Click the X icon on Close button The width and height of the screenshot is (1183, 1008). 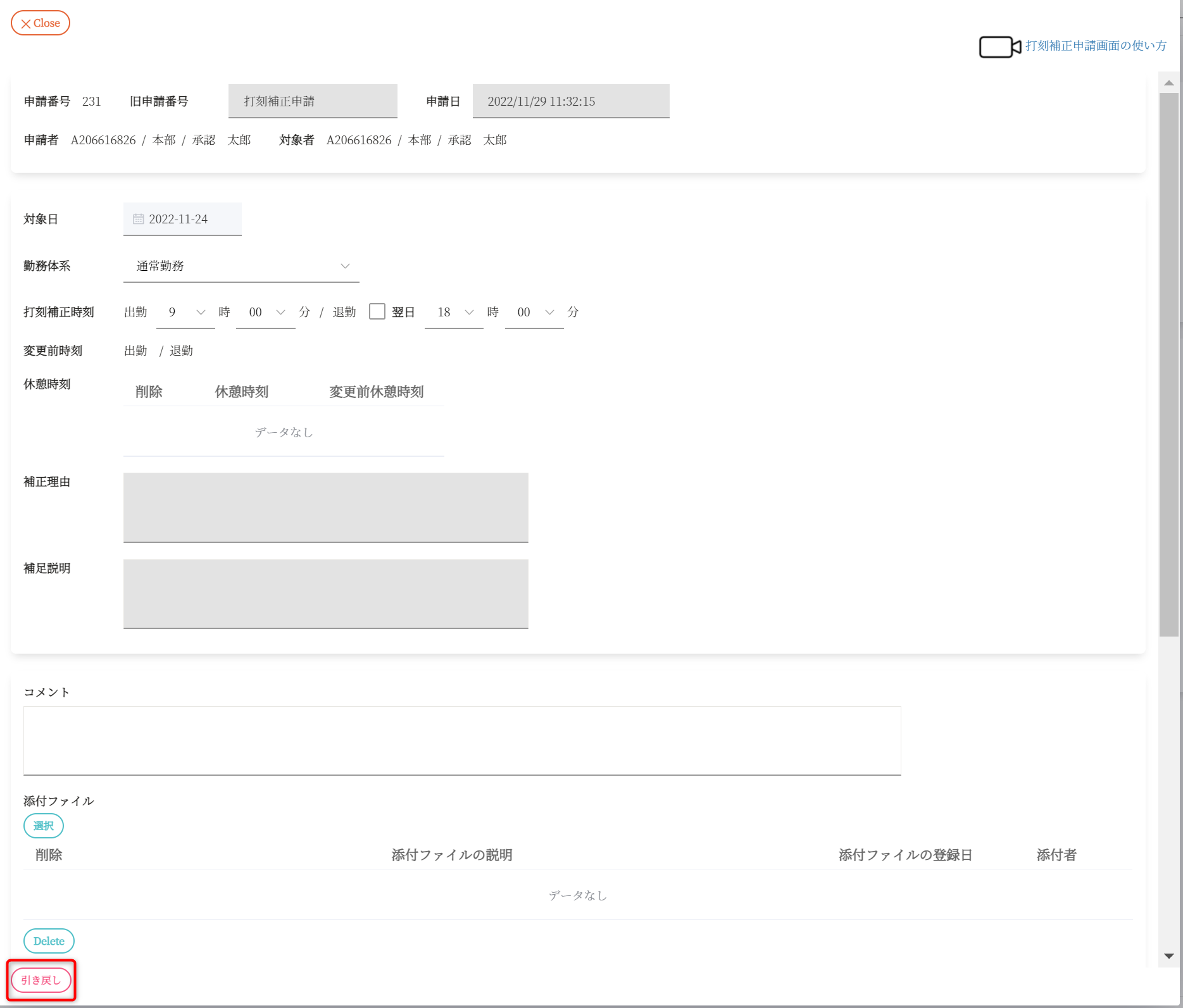[x=26, y=24]
